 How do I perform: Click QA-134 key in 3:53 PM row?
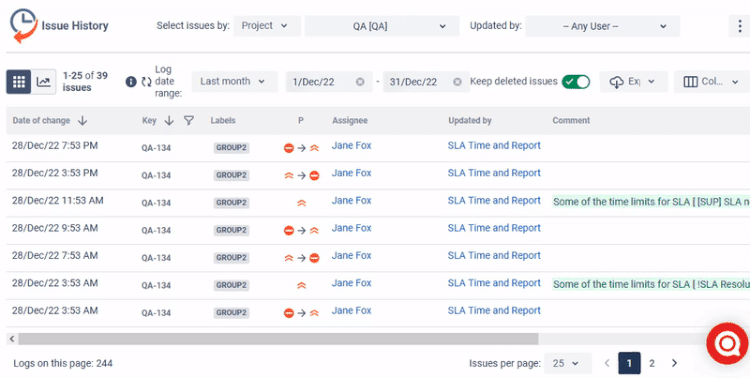(156, 176)
